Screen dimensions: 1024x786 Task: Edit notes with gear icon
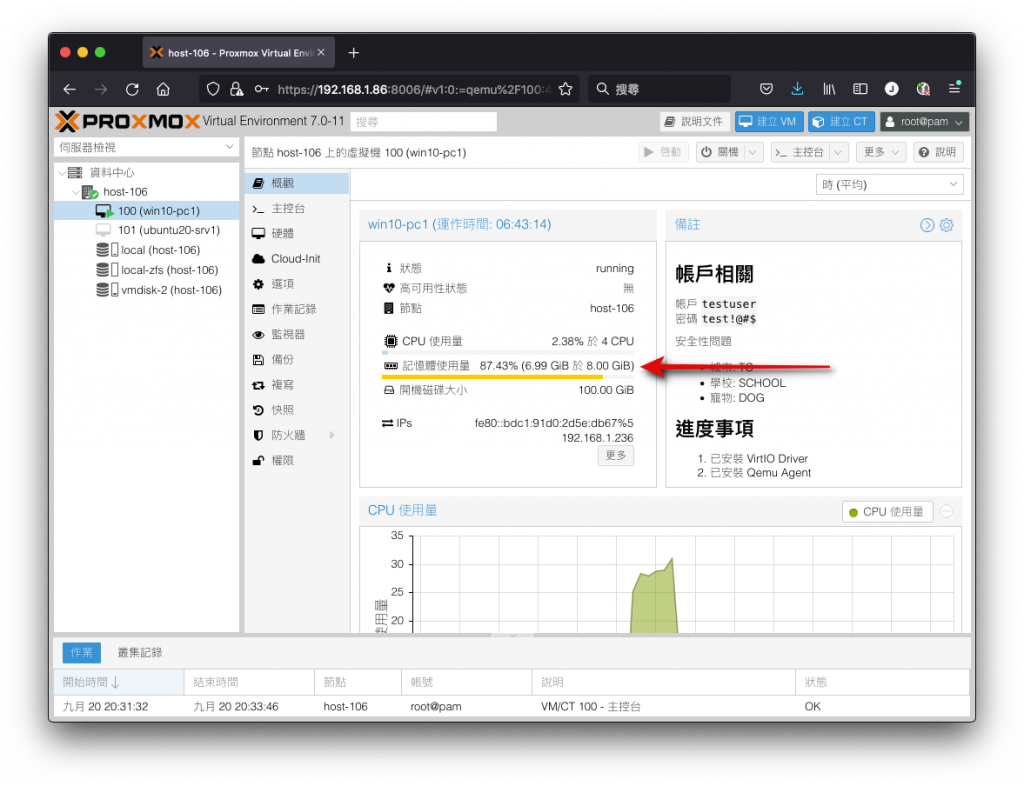tap(946, 225)
